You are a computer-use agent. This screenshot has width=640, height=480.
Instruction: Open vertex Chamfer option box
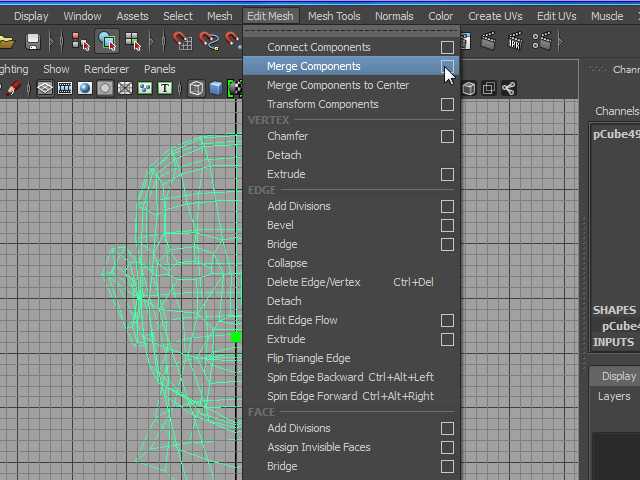[447, 136]
